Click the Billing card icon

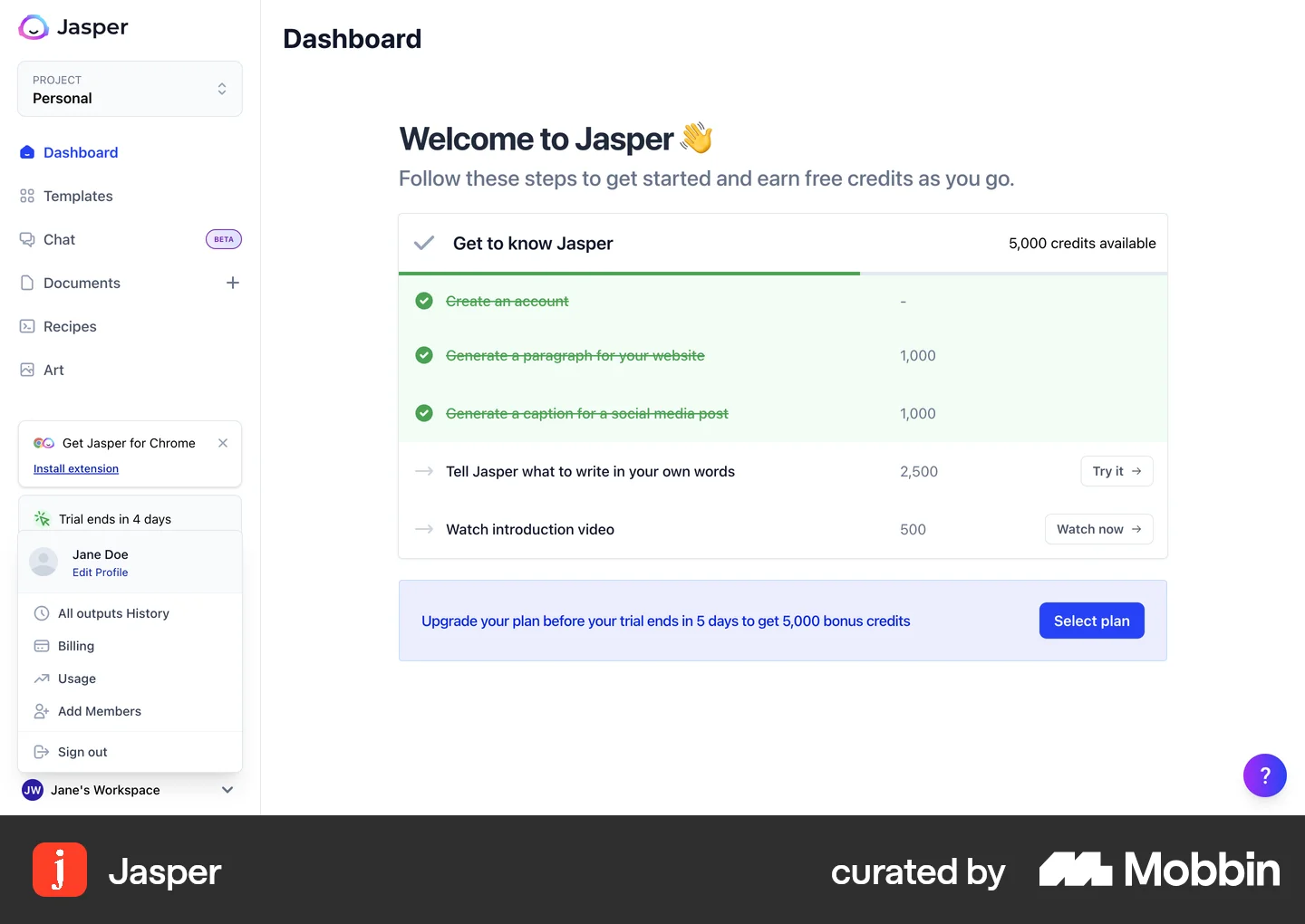42,646
